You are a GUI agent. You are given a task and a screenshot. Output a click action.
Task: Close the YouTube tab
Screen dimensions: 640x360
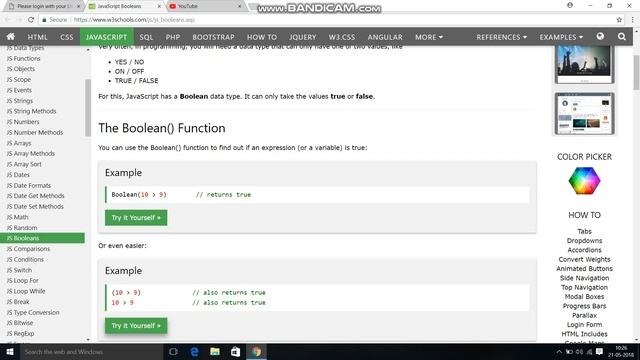tap(240, 6)
